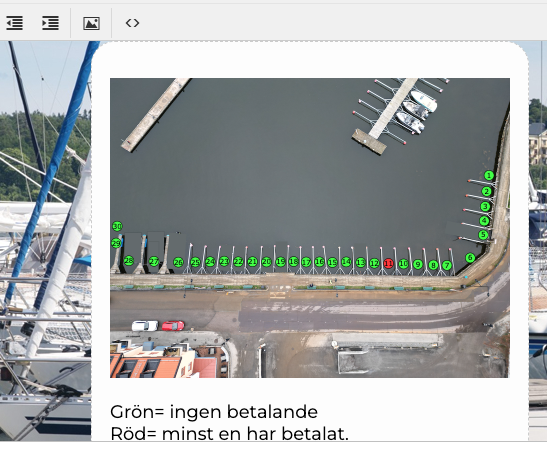Click the decrease indent icon
547x450 pixels.
15,23
